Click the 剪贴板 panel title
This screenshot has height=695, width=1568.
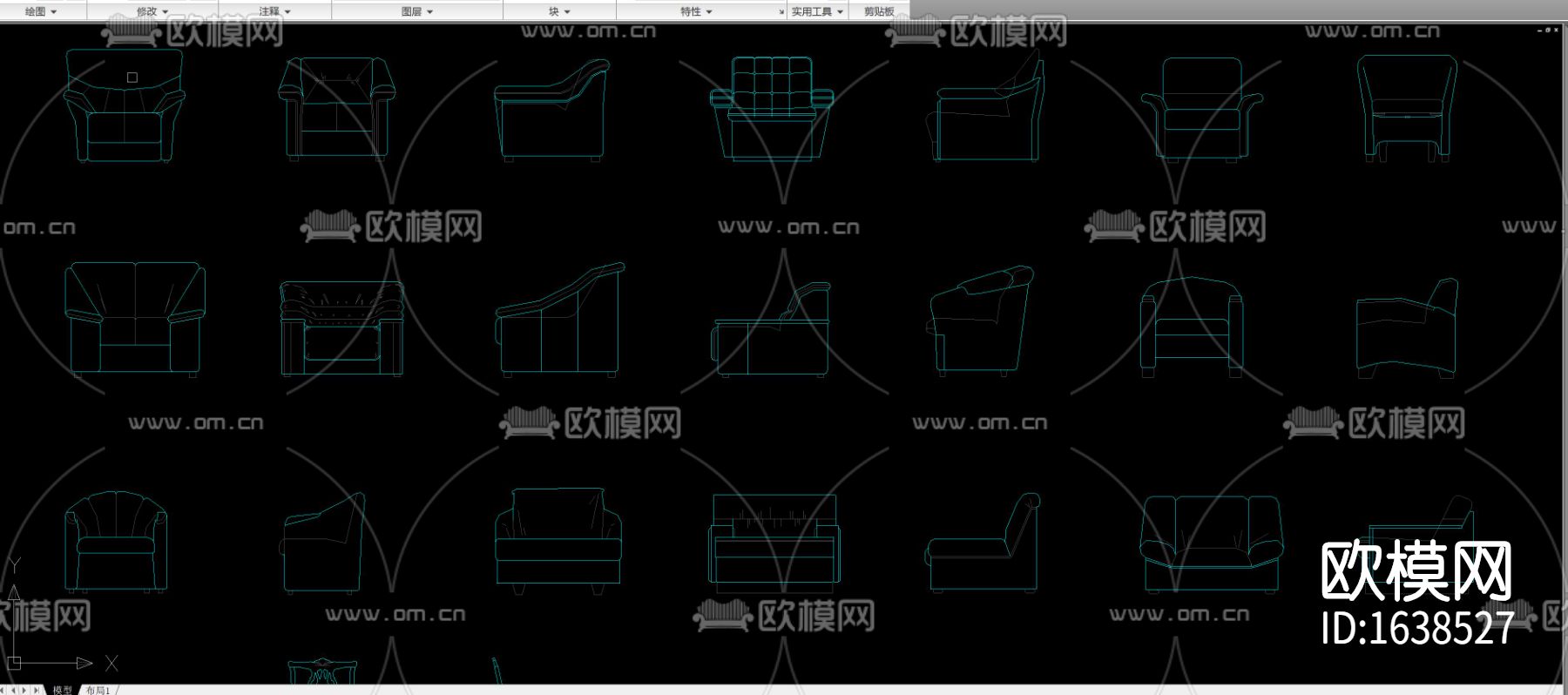879,11
